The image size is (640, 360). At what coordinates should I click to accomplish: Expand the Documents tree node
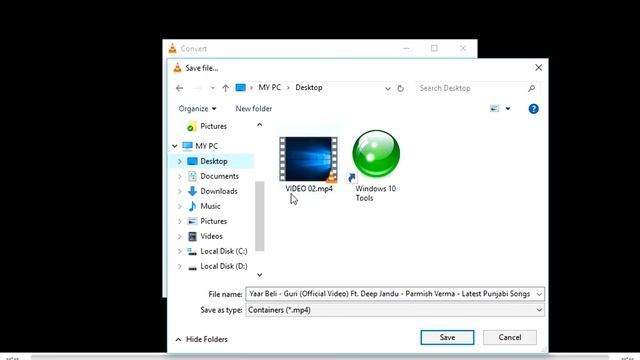(x=180, y=176)
